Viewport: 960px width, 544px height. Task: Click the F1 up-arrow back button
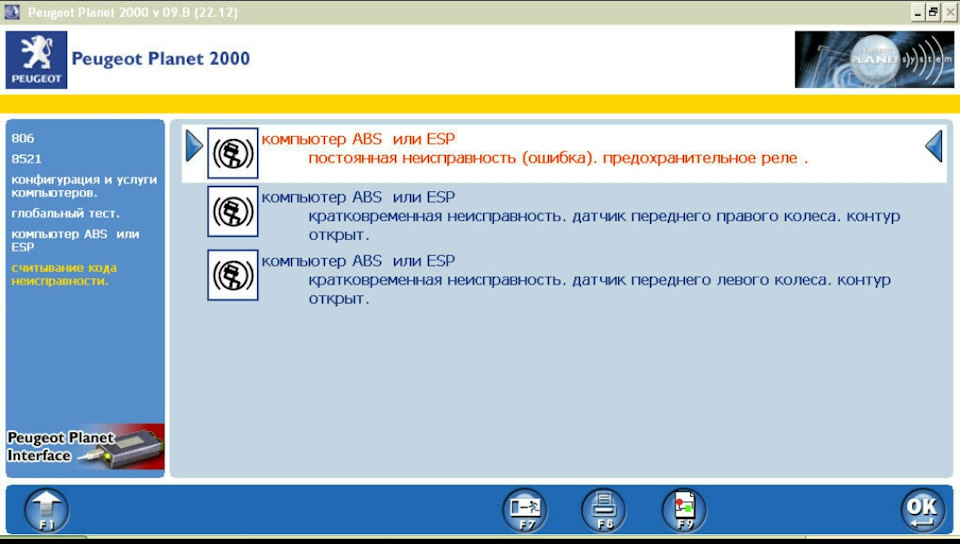(47, 510)
